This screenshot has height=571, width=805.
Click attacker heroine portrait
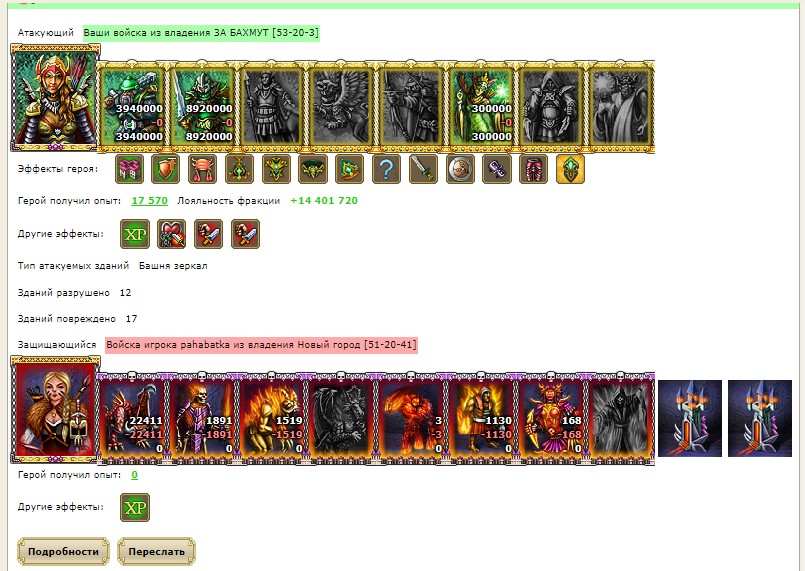click(x=55, y=98)
